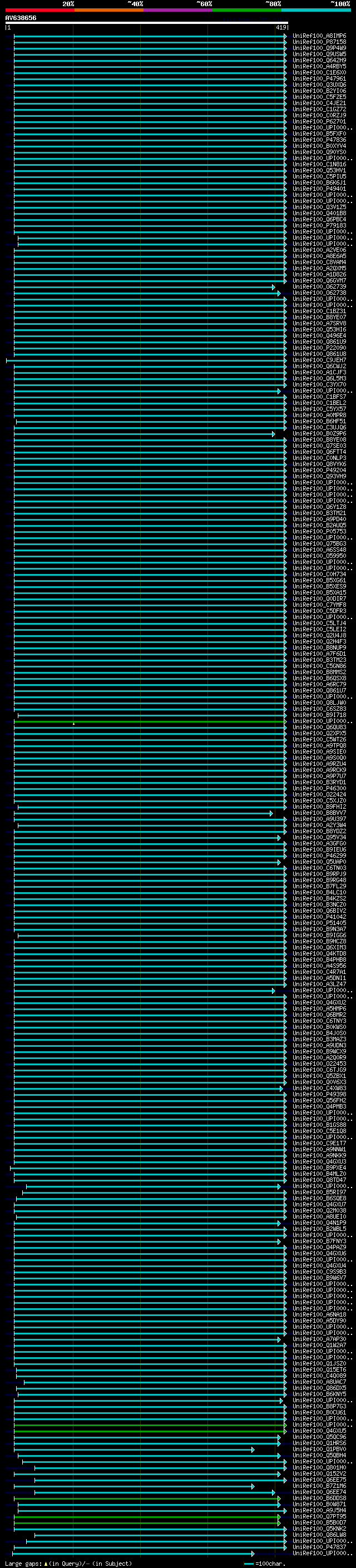Select hit UniRef100_Q9USW5
The image size is (356, 1568).
point(319,54)
